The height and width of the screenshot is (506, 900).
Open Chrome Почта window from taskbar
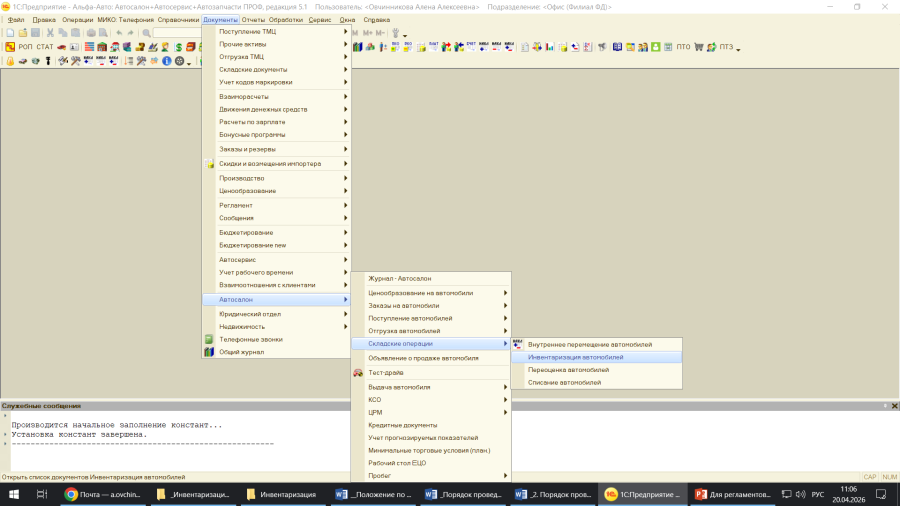tap(103, 494)
